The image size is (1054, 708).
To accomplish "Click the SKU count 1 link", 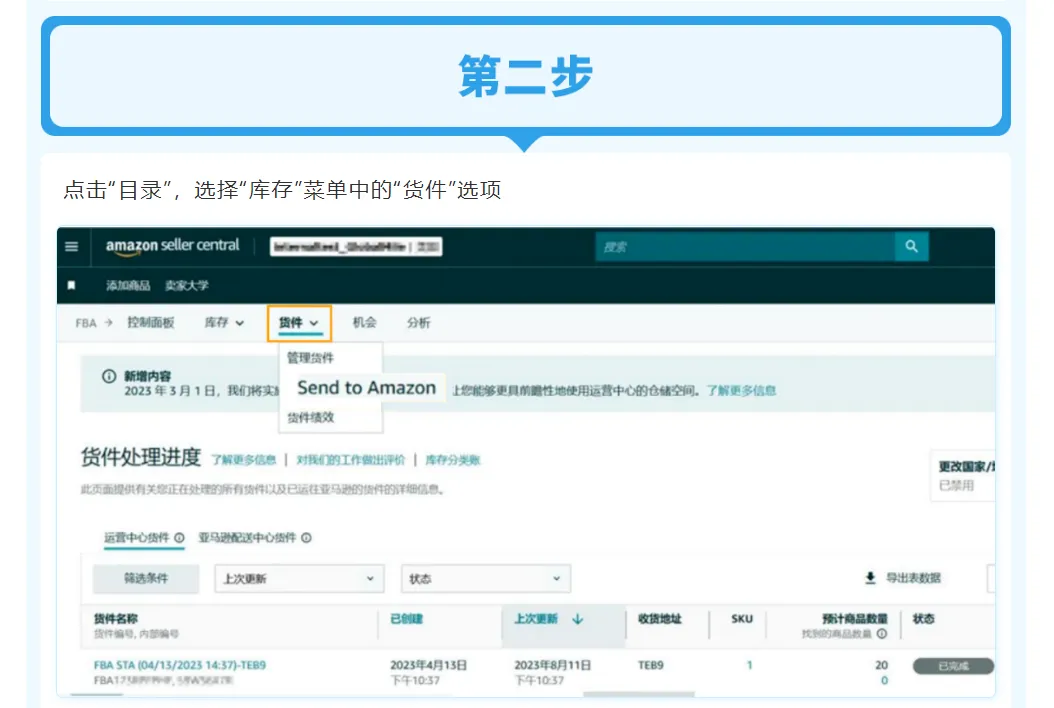I will [x=749, y=665].
